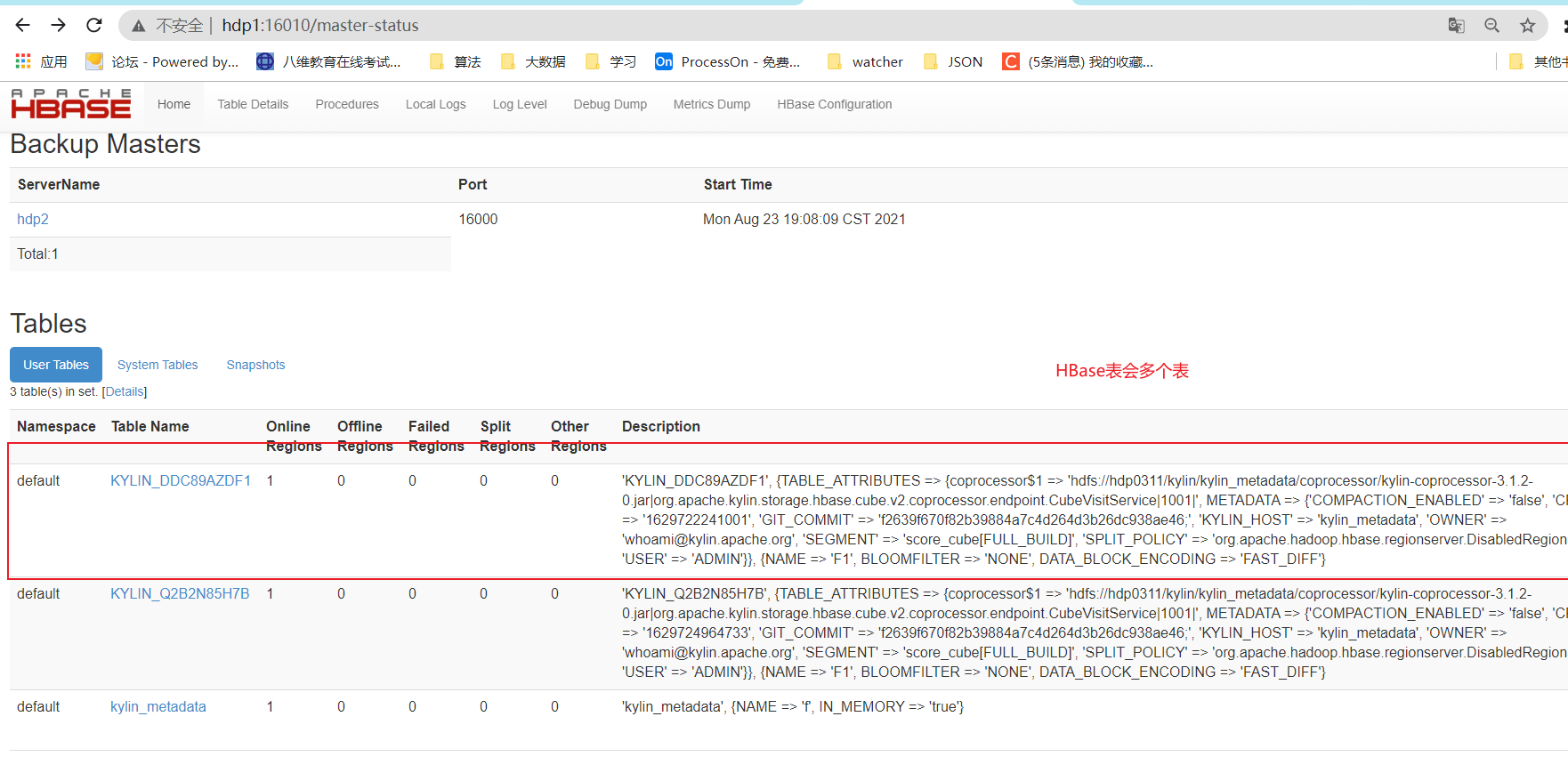Select the User Tables tab
Viewport: 1568px width, 781px height.
coord(56,365)
